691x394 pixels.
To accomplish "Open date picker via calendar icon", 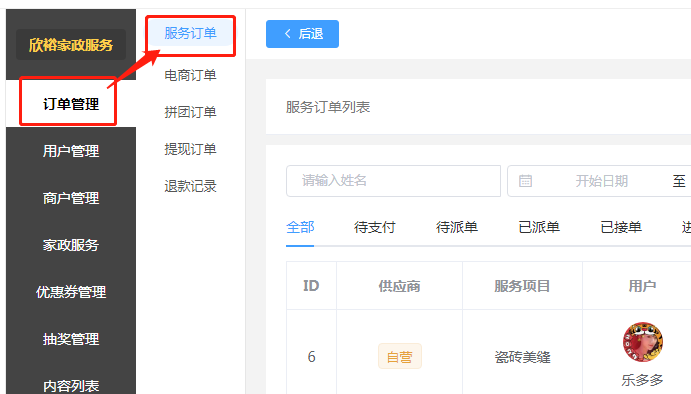I will click(525, 181).
